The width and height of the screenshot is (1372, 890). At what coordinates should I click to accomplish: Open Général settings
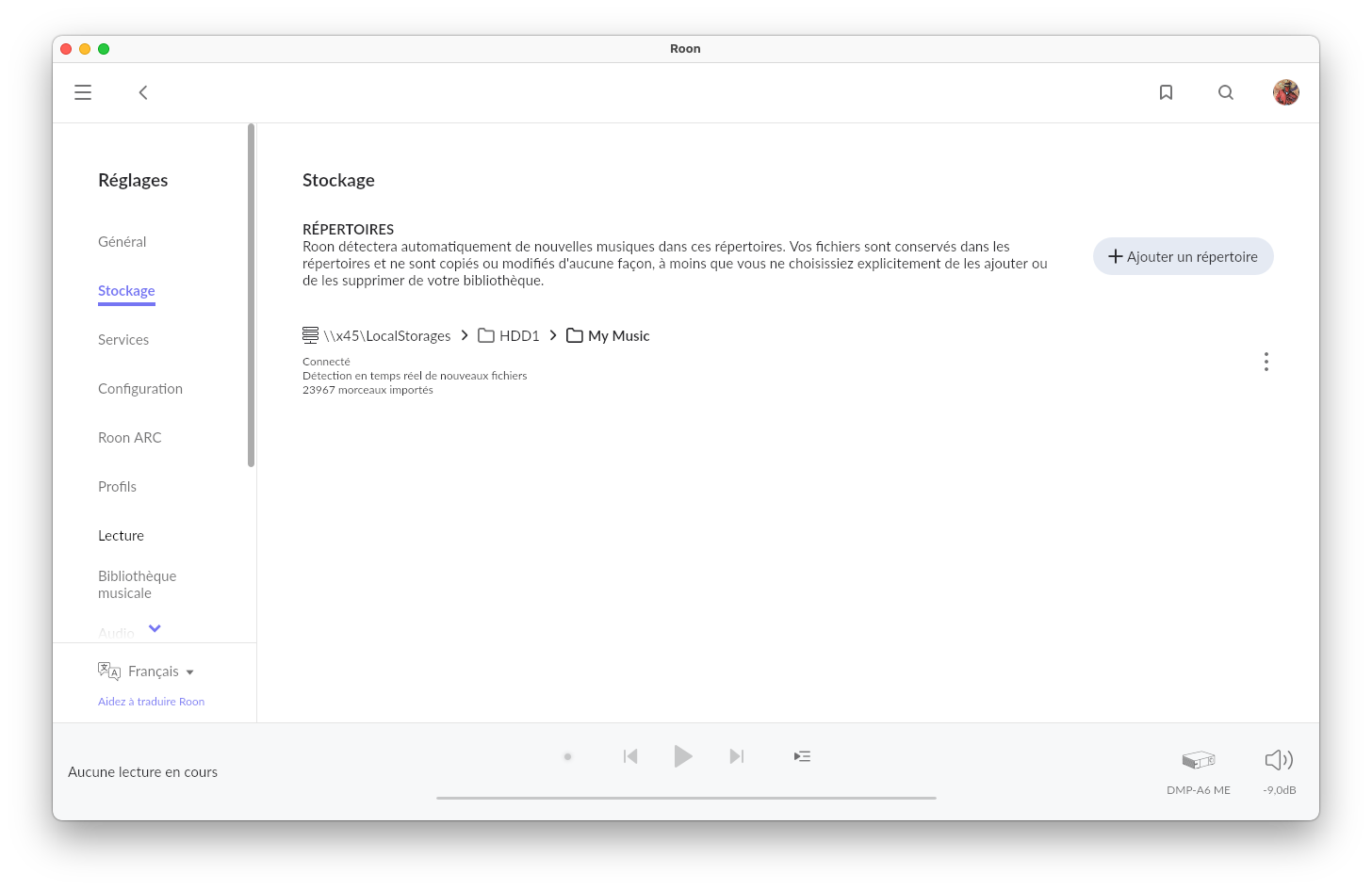[122, 242]
